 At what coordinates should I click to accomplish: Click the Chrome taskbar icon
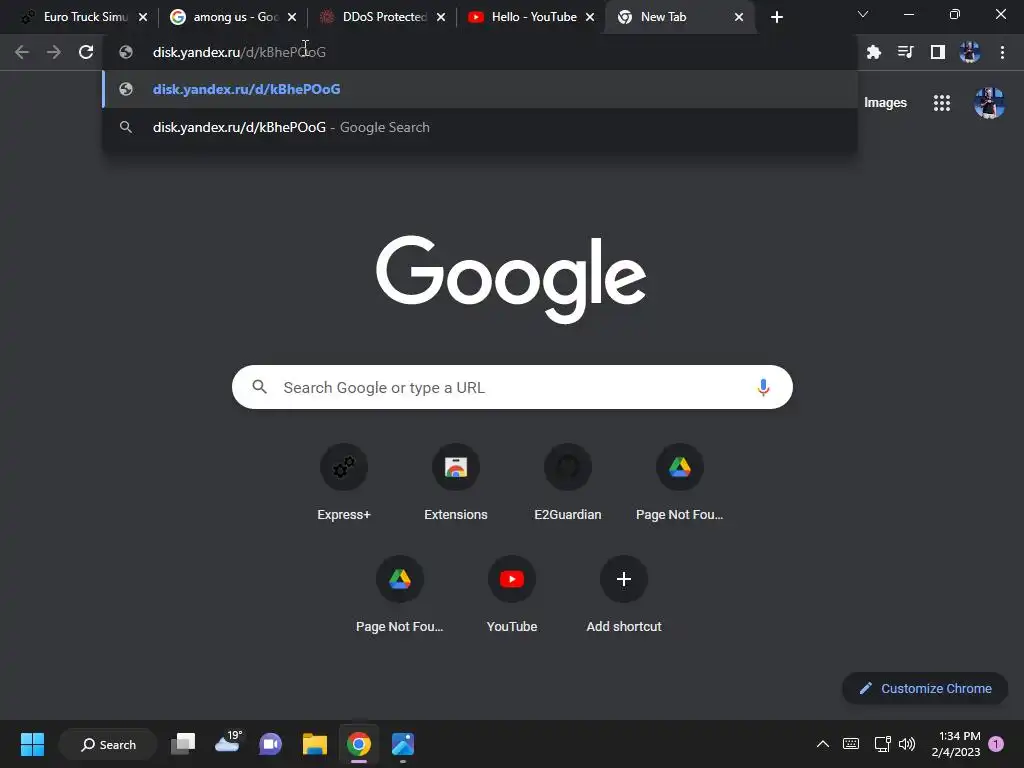(359, 744)
